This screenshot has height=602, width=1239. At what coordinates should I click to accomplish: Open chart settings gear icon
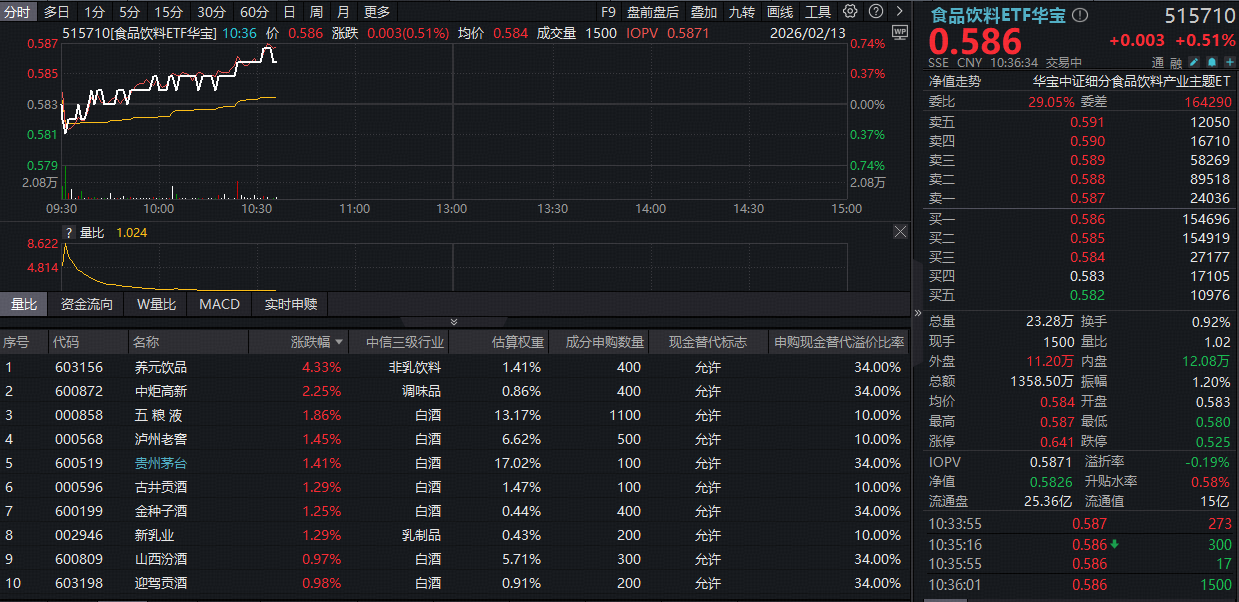coord(850,12)
